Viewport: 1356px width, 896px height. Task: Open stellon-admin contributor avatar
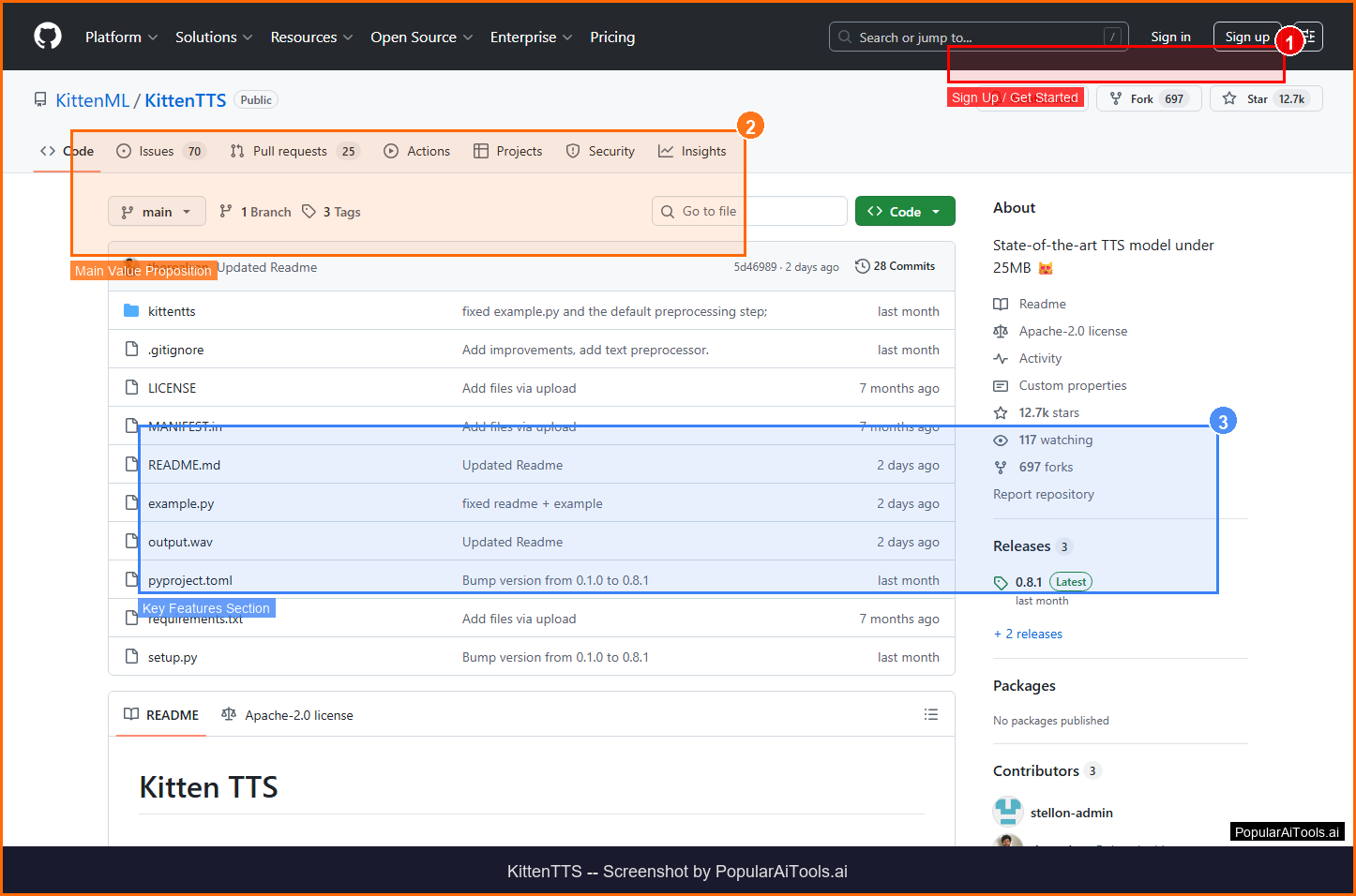[1008, 812]
